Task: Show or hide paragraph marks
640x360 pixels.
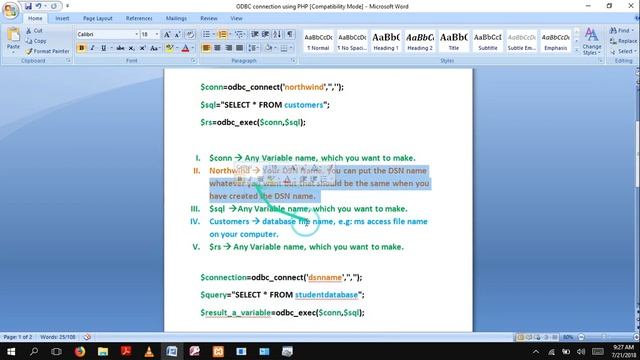Action: (289, 35)
